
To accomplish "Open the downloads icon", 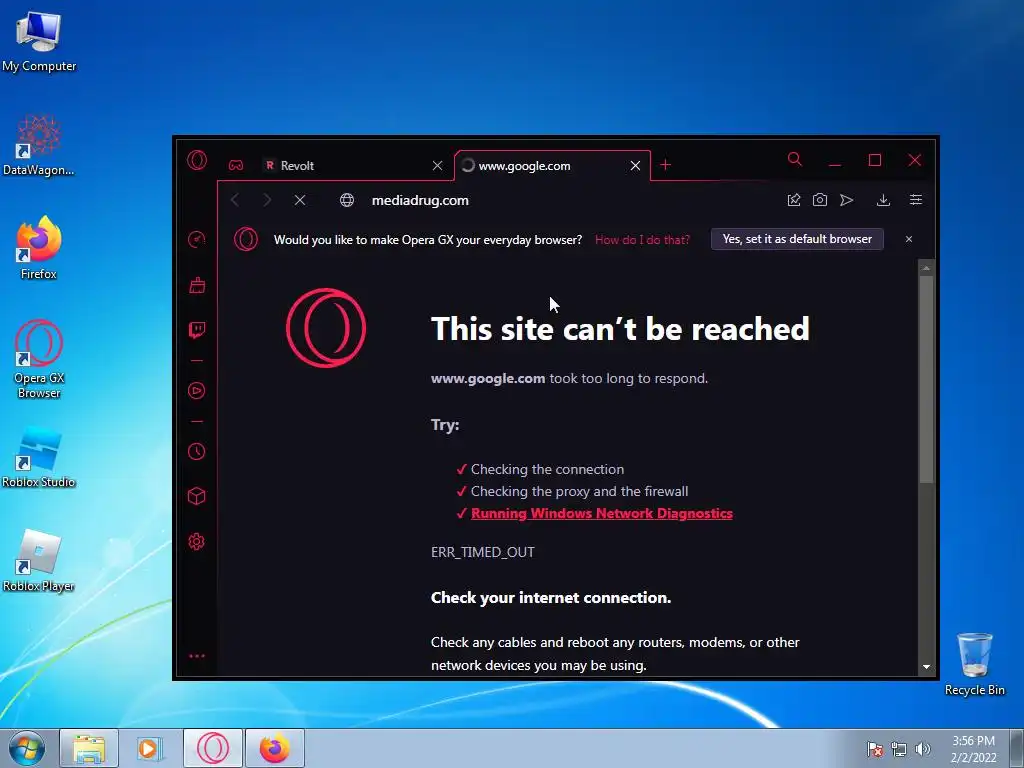I will (x=883, y=200).
